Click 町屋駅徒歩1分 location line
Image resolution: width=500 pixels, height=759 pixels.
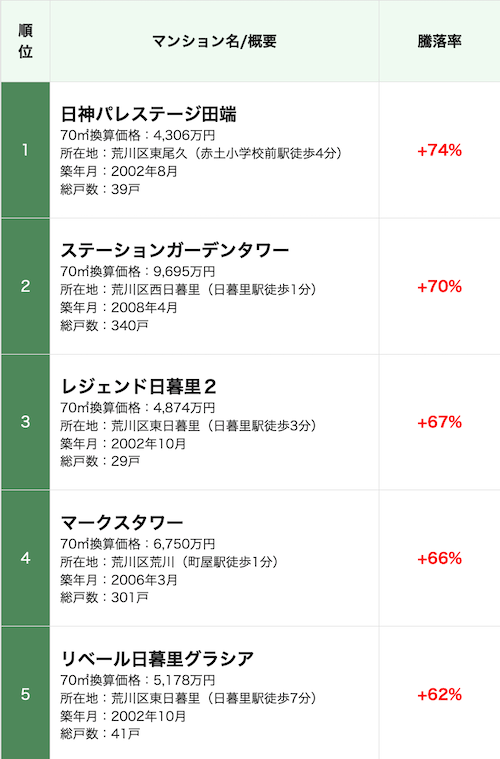point(169,562)
